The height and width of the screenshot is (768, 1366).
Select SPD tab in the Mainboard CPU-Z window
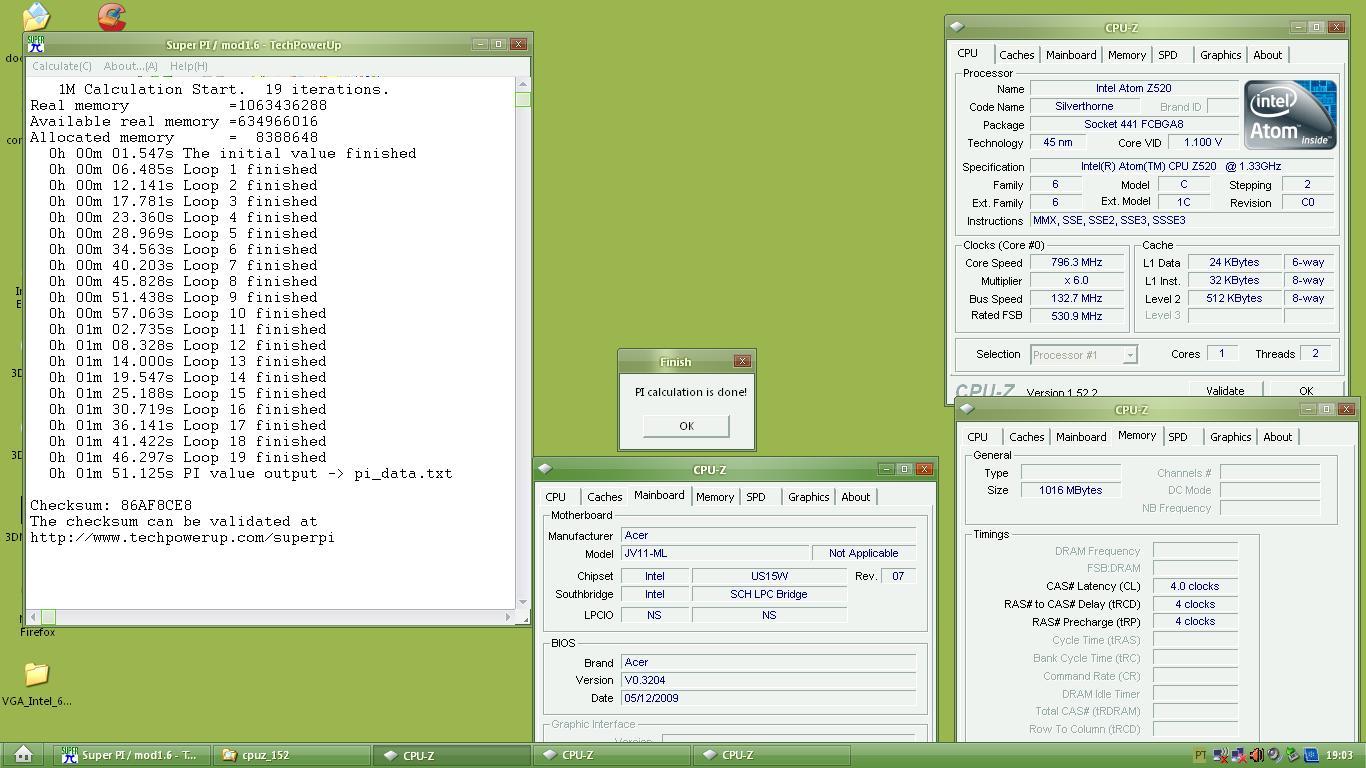(756, 497)
